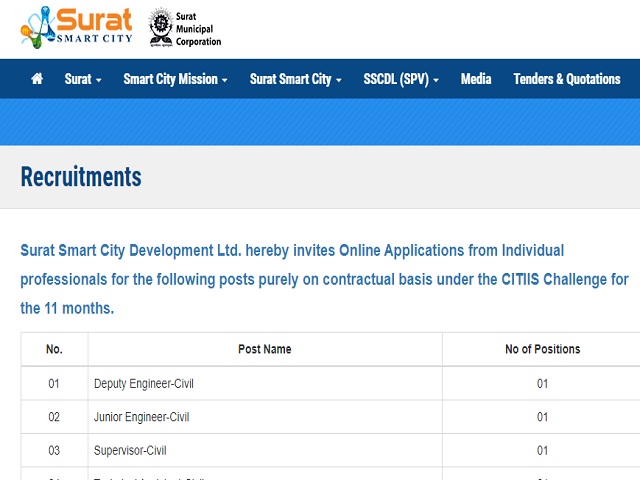This screenshot has height=480, width=640.
Task: Expand the SSCDL (SPV) dropdown
Action: click(x=401, y=79)
